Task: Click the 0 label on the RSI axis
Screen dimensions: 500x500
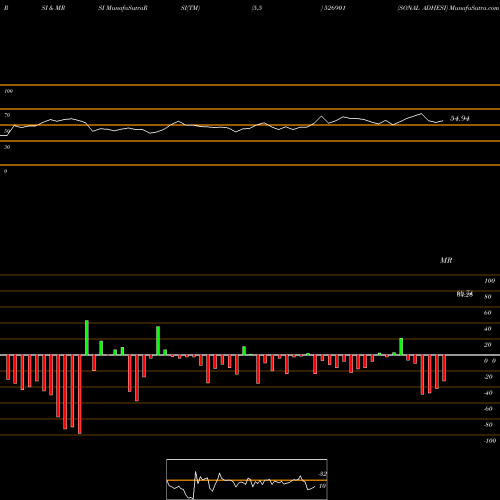Action: point(5,171)
